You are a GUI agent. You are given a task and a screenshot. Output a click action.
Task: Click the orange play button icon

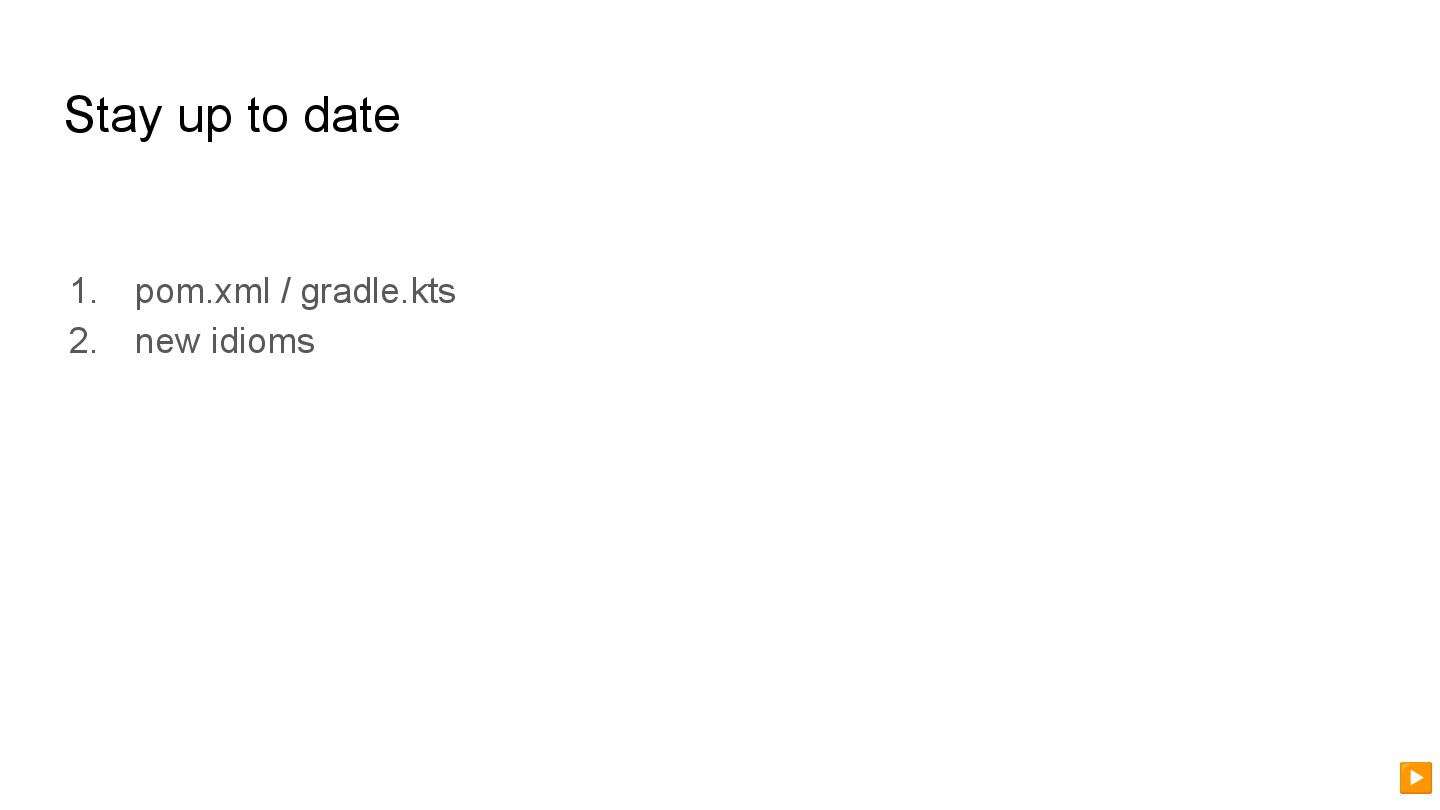pos(1415,777)
